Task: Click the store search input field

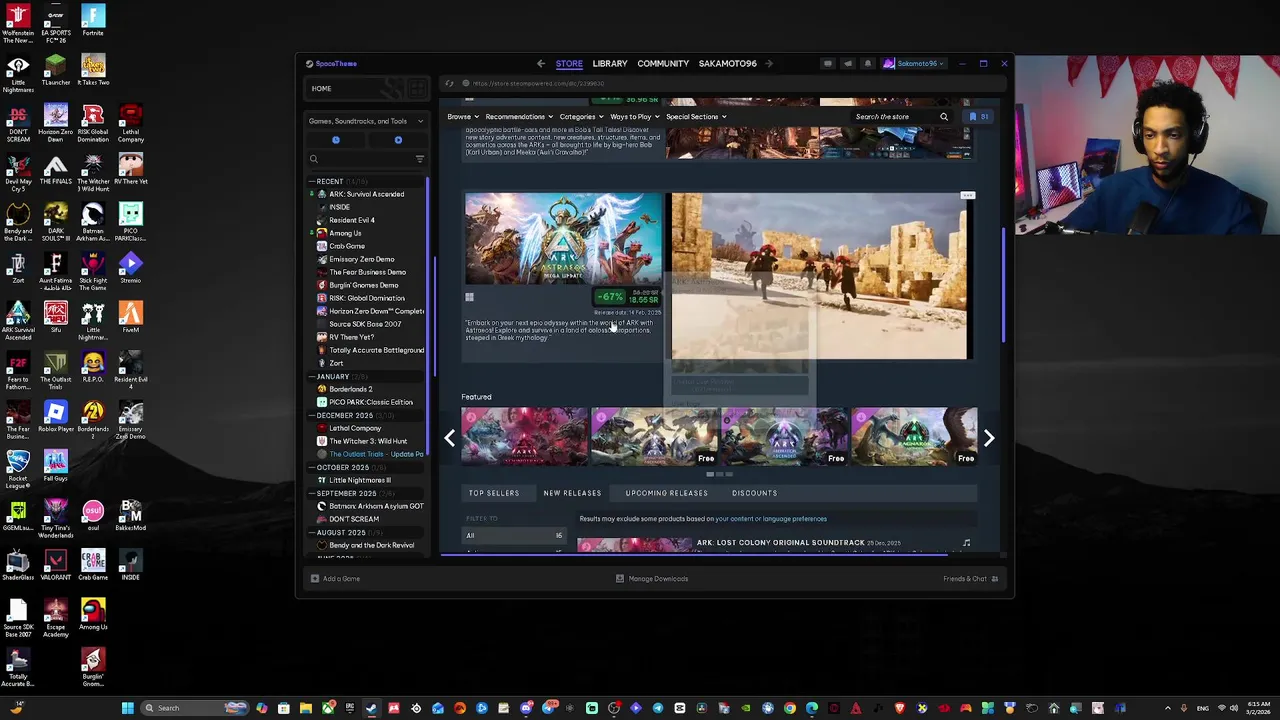Action: [893, 117]
